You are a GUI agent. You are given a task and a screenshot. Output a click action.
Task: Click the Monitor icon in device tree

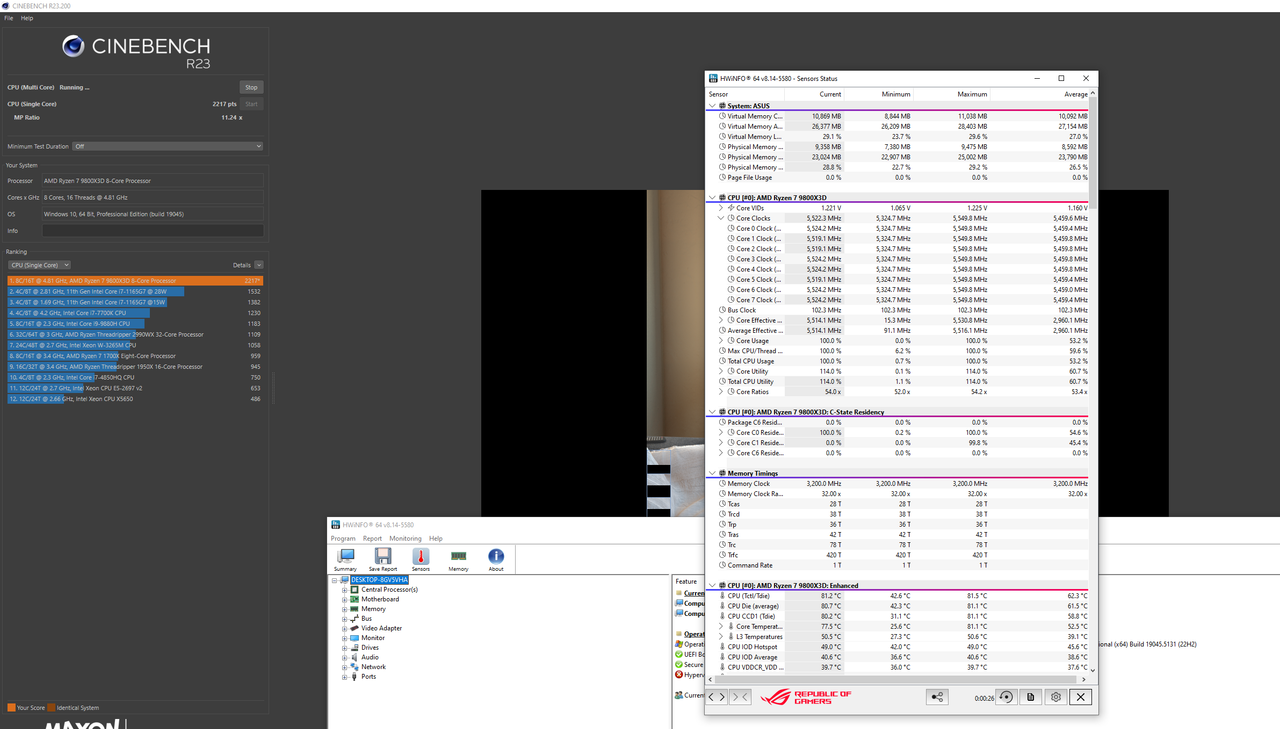354,638
